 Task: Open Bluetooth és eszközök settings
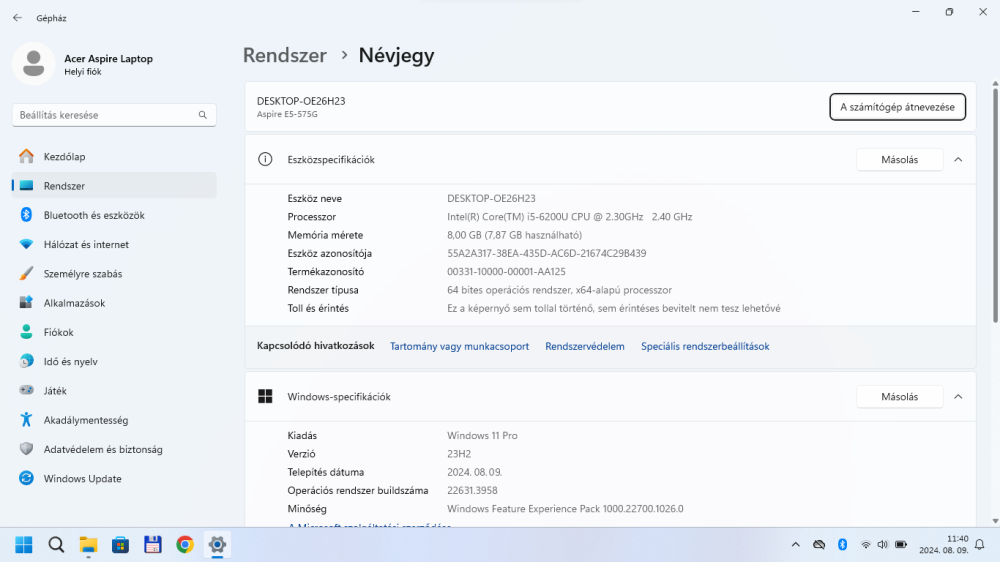[x=94, y=215]
